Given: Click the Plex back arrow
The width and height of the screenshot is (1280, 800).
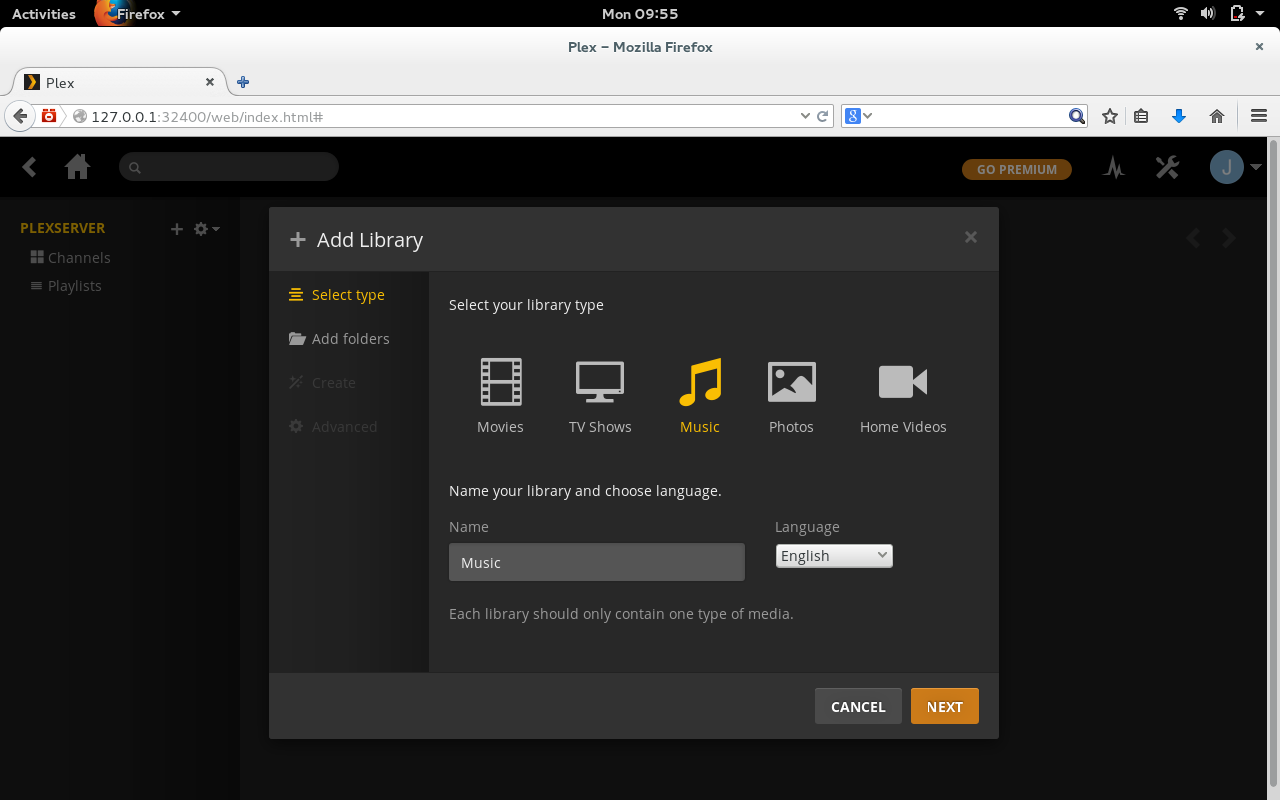Looking at the screenshot, I should pyautogui.click(x=29, y=167).
